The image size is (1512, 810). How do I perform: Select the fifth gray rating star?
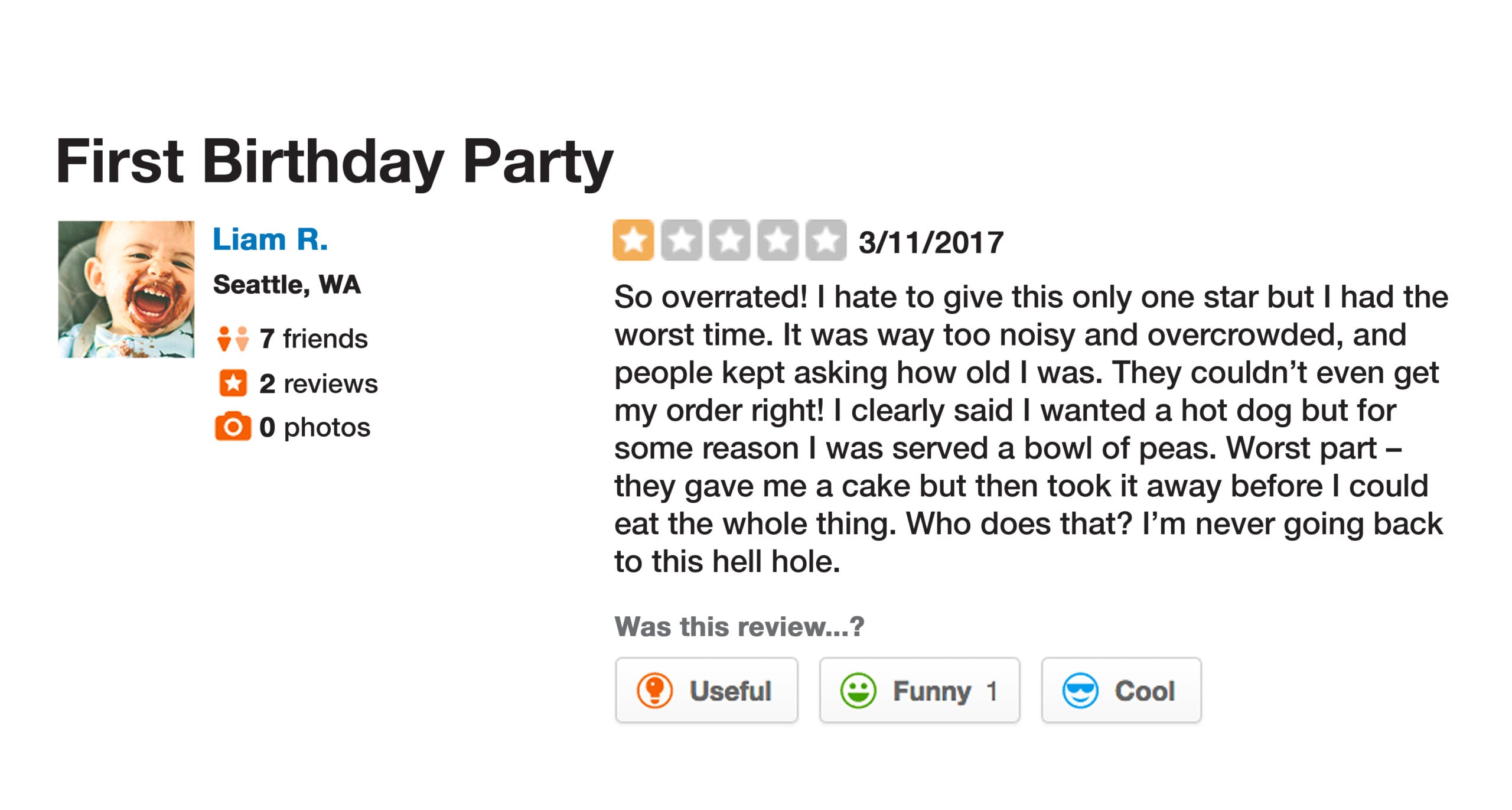826,240
